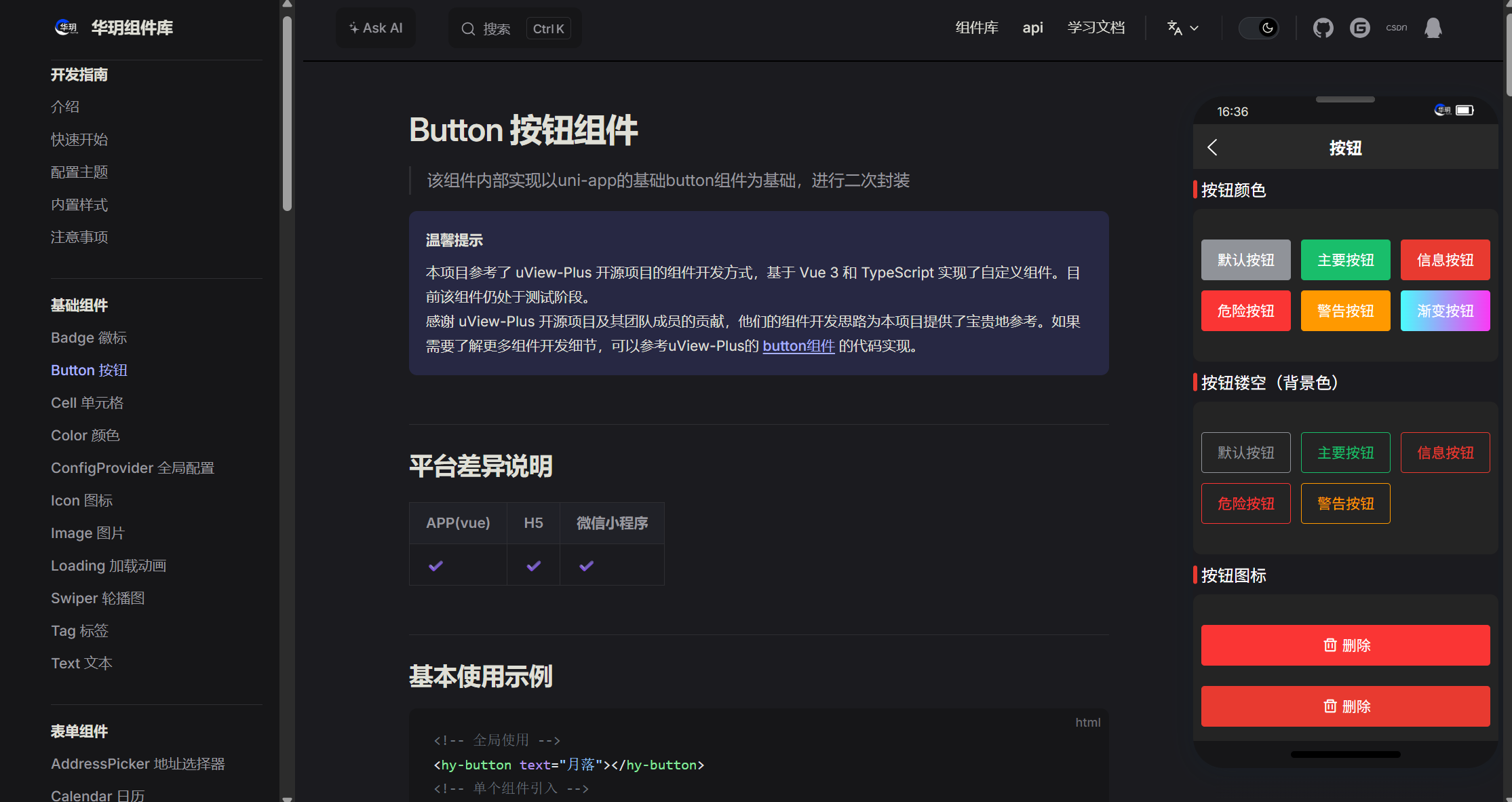Open the 学习文档 nav item
This screenshot has height=802, width=1512.
tap(1096, 28)
